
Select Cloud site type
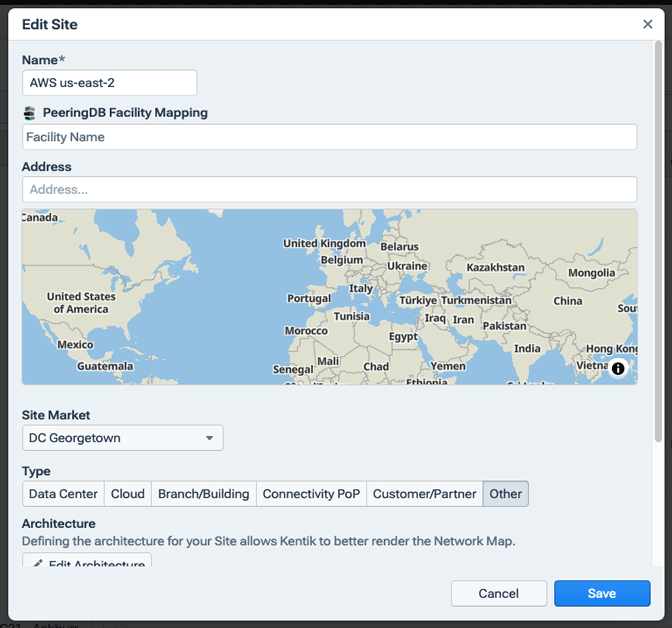[128, 494]
